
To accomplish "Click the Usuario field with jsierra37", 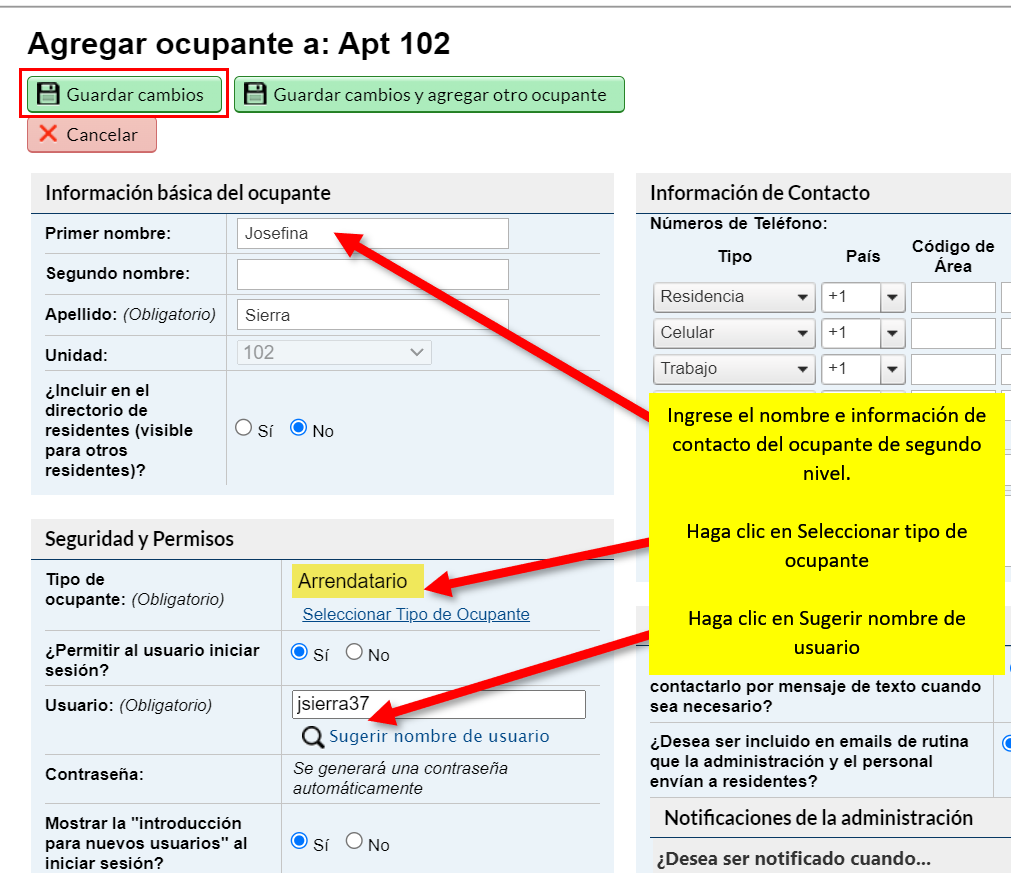I will 438,704.
